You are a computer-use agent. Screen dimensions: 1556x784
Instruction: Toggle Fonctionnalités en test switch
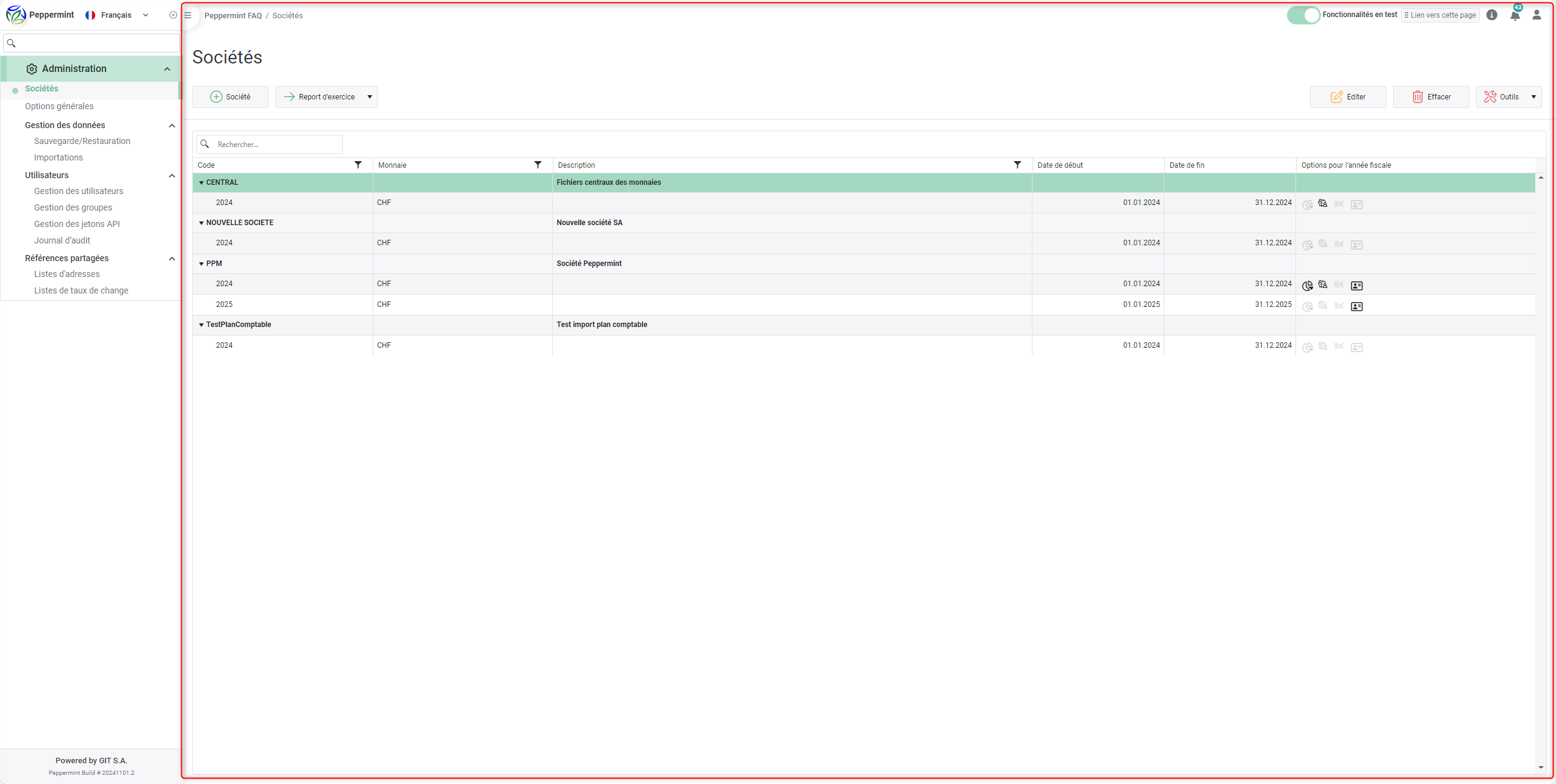click(x=1303, y=15)
